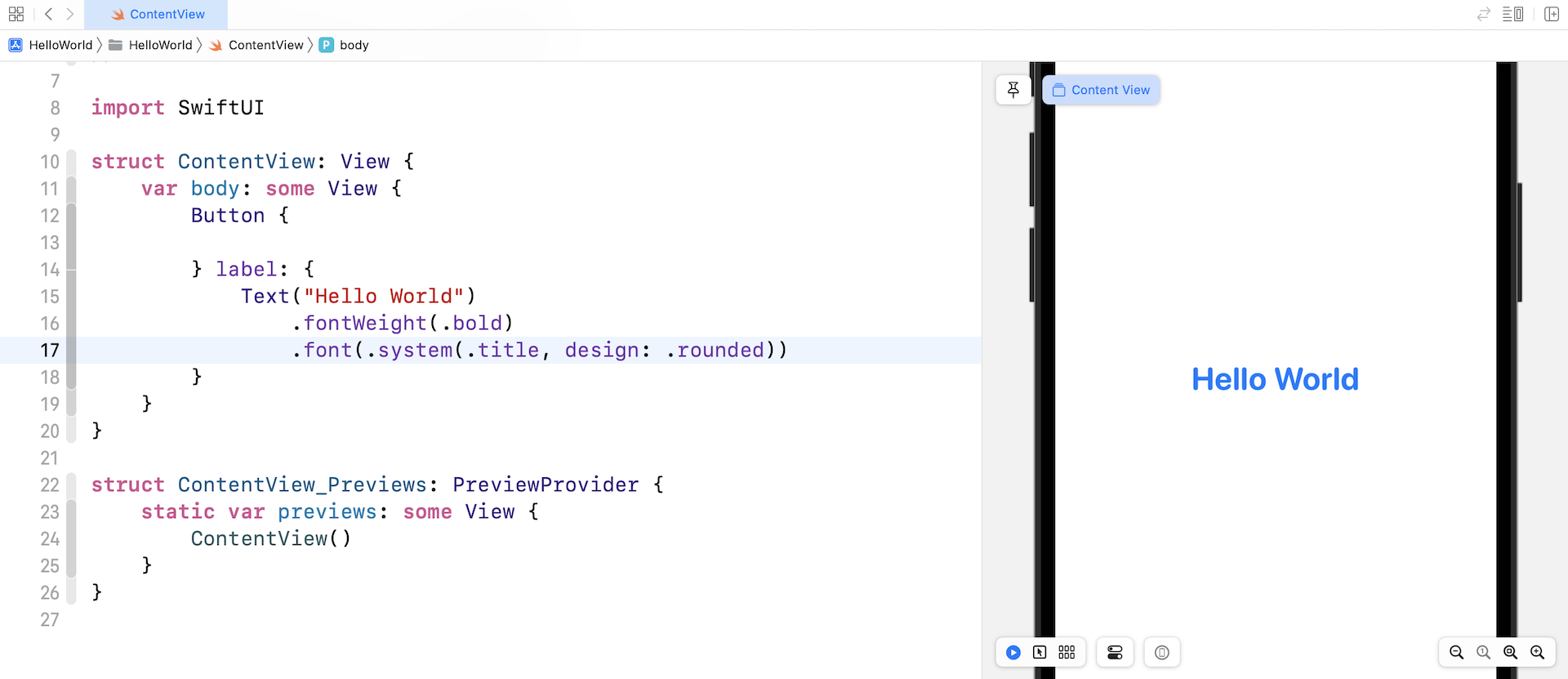Preview on a physical device

coord(1162,652)
